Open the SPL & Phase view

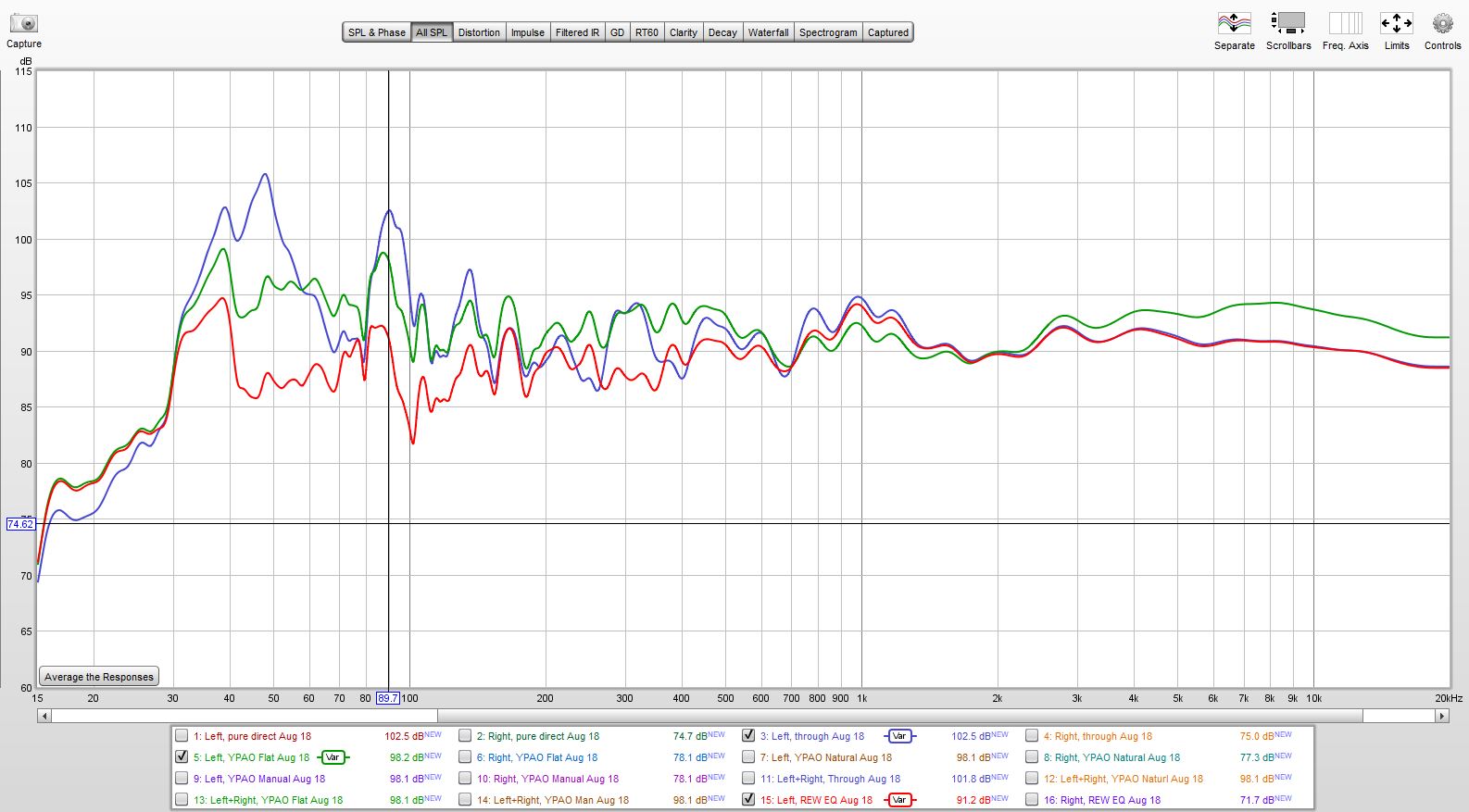pos(376,32)
